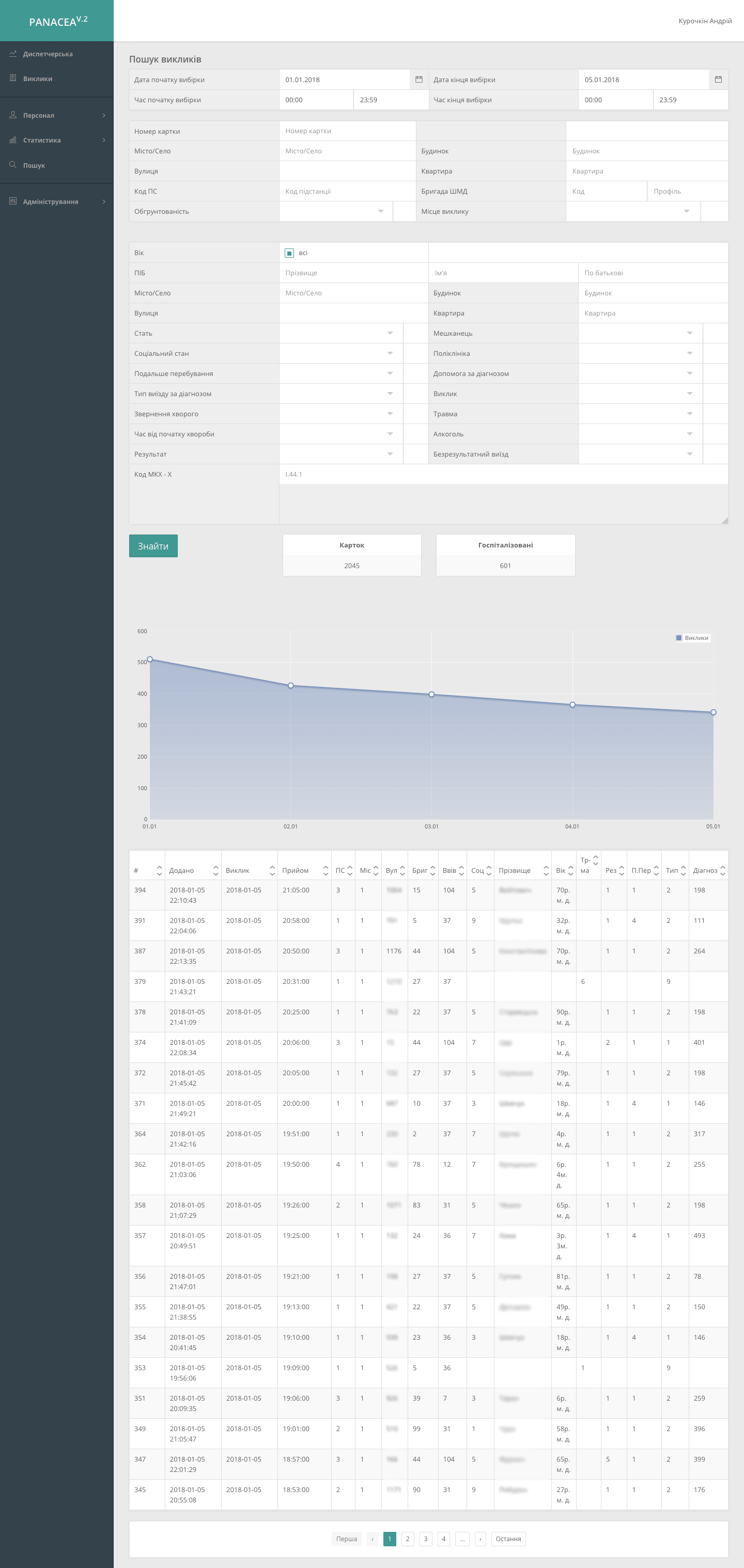This screenshot has height=1568, width=744.
Task: Go to pagination page 2
Action: click(x=407, y=1539)
